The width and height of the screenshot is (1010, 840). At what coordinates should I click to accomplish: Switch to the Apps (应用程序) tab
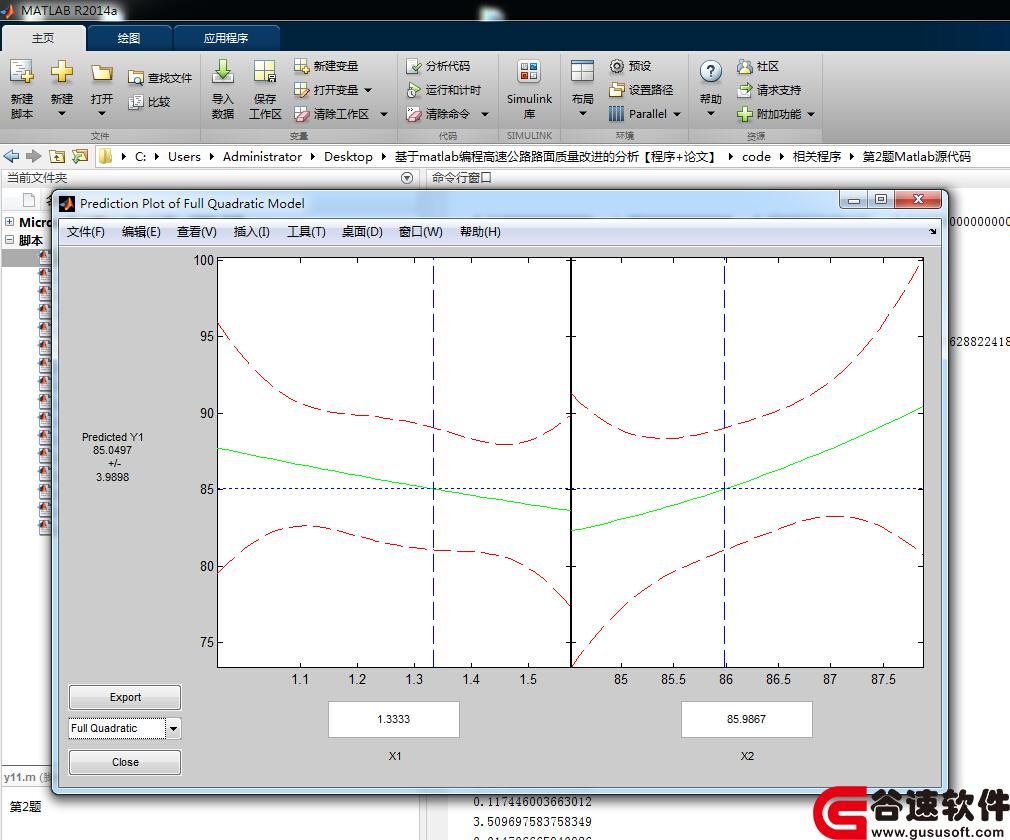225,38
